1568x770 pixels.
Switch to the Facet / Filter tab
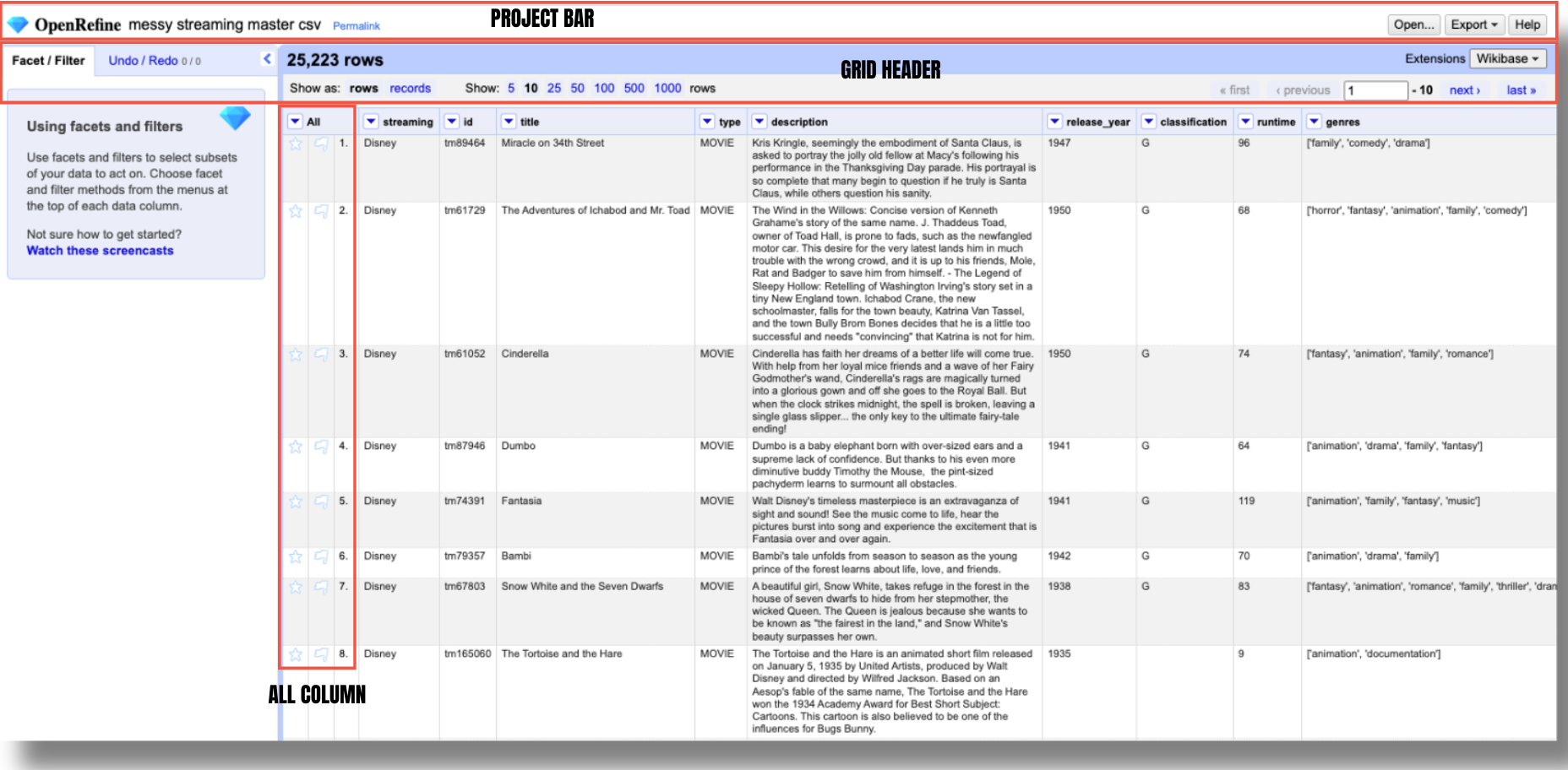48,61
